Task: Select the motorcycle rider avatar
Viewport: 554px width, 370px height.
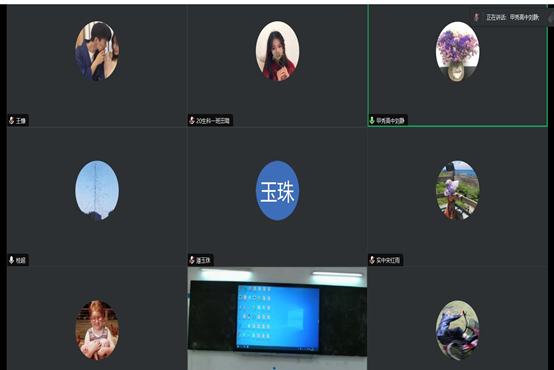Action: 458,330
